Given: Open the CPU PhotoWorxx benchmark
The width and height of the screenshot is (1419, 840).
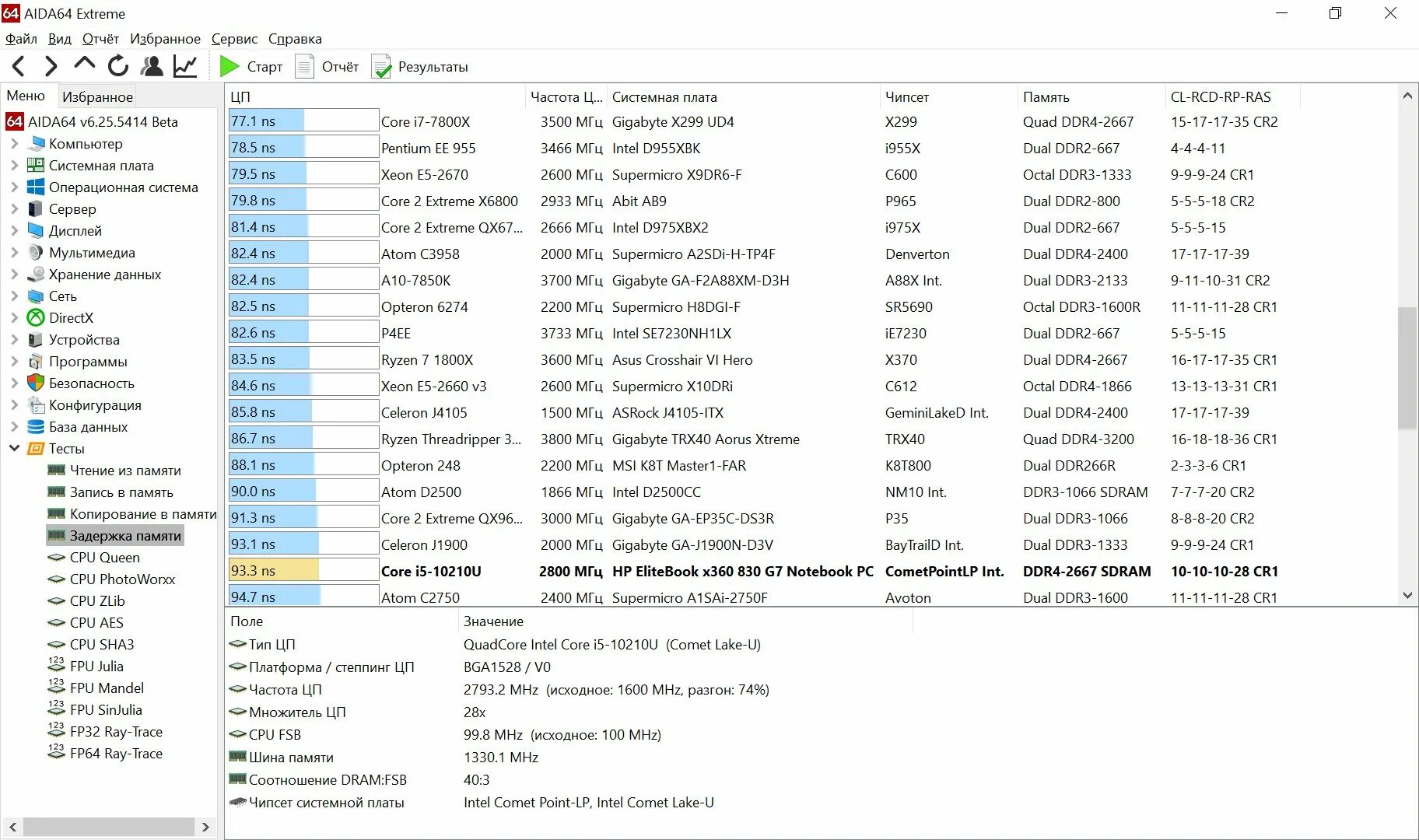Looking at the screenshot, I should click(111, 579).
